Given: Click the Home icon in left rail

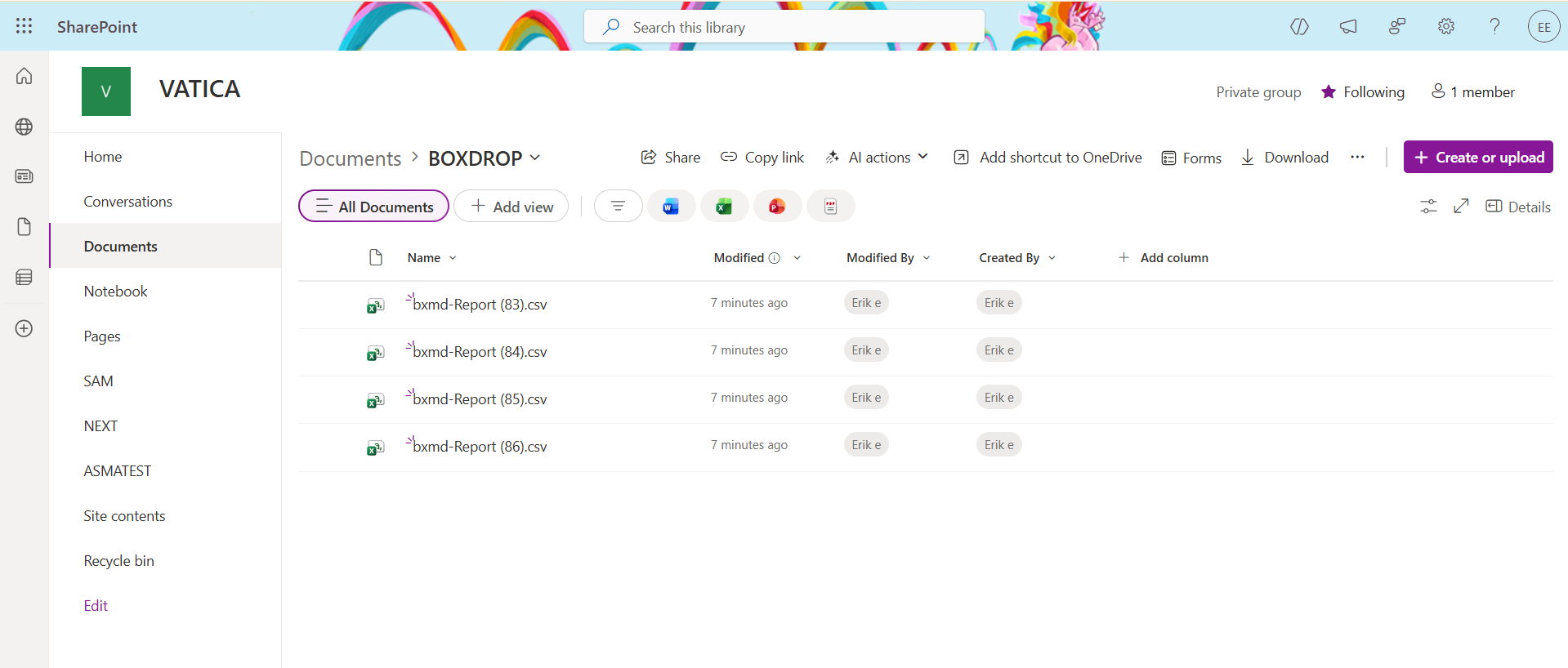Looking at the screenshot, I should click(x=25, y=76).
